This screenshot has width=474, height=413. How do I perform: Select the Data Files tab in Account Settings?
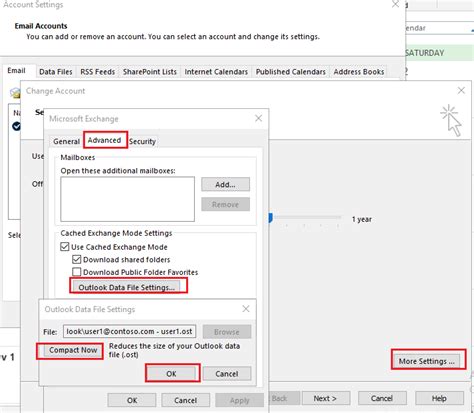point(56,72)
